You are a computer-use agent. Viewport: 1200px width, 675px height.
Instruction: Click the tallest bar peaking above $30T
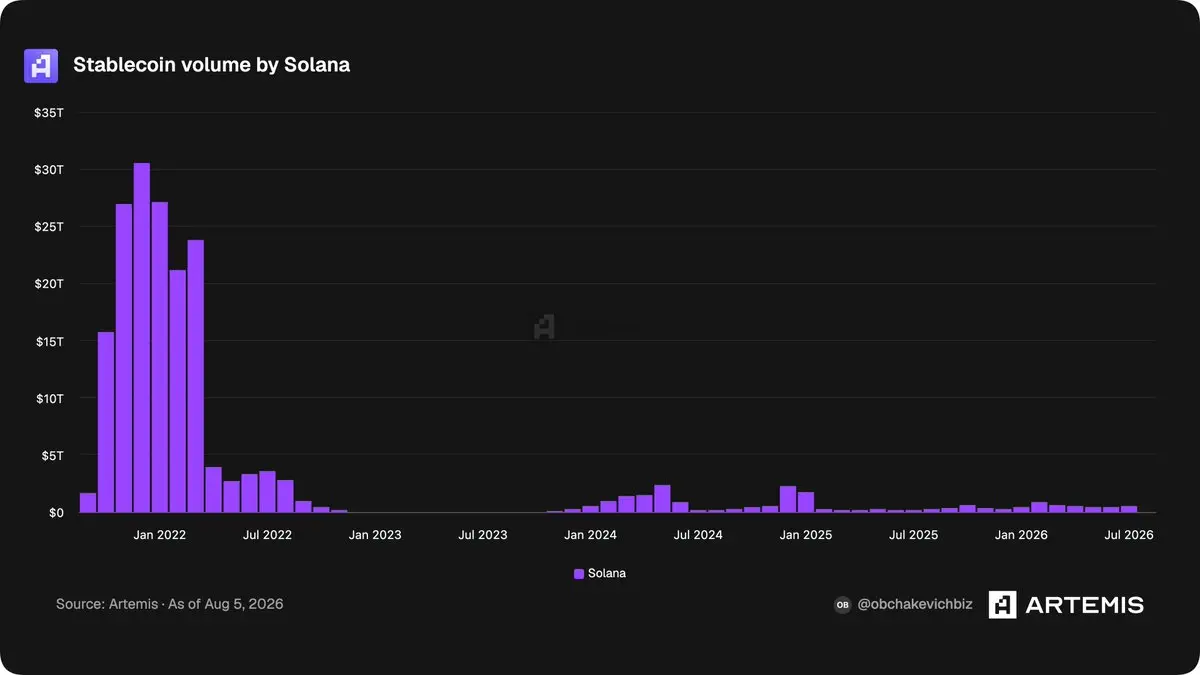142,338
